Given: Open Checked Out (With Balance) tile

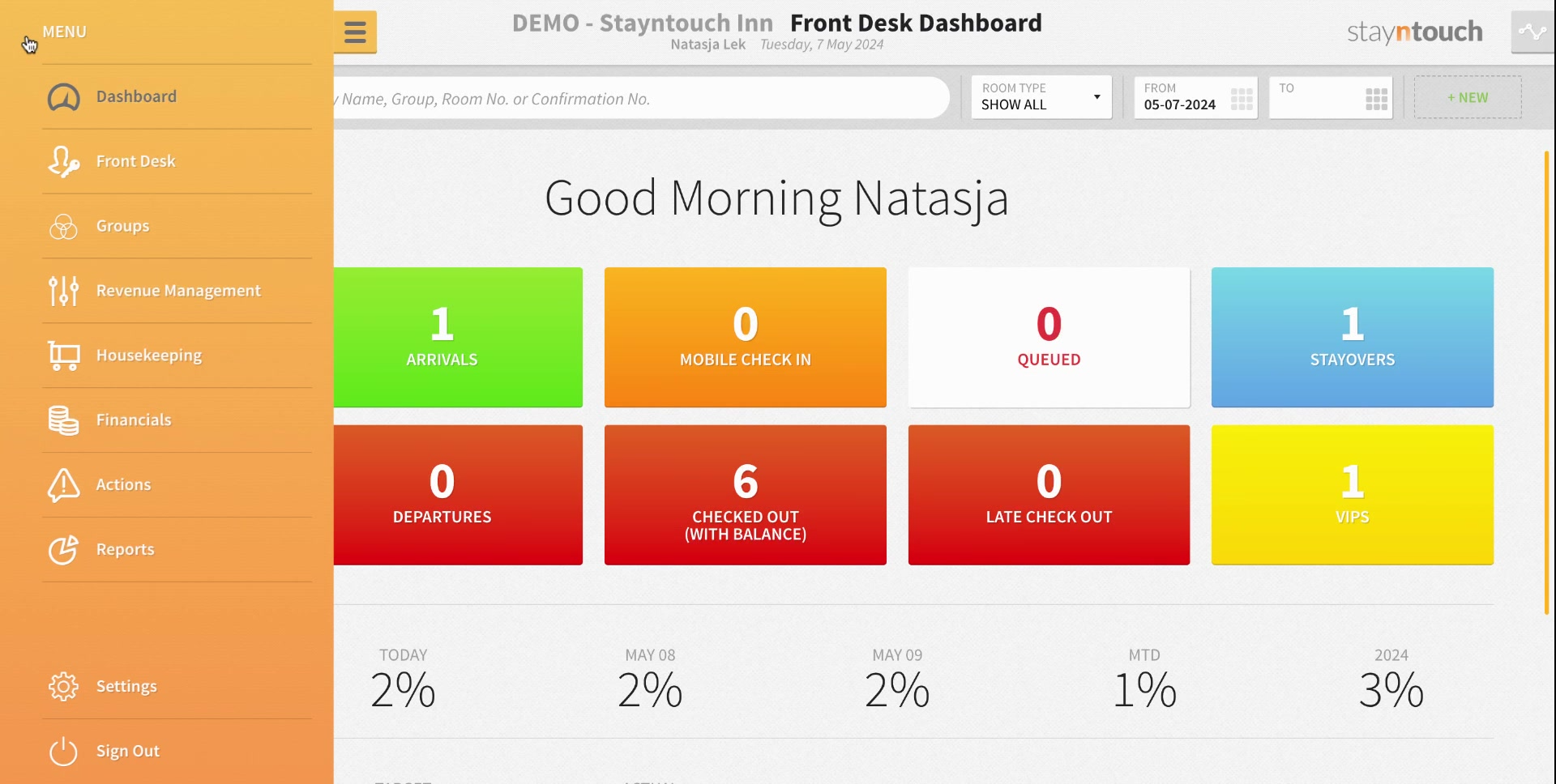Looking at the screenshot, I should (x=746, y=495).
